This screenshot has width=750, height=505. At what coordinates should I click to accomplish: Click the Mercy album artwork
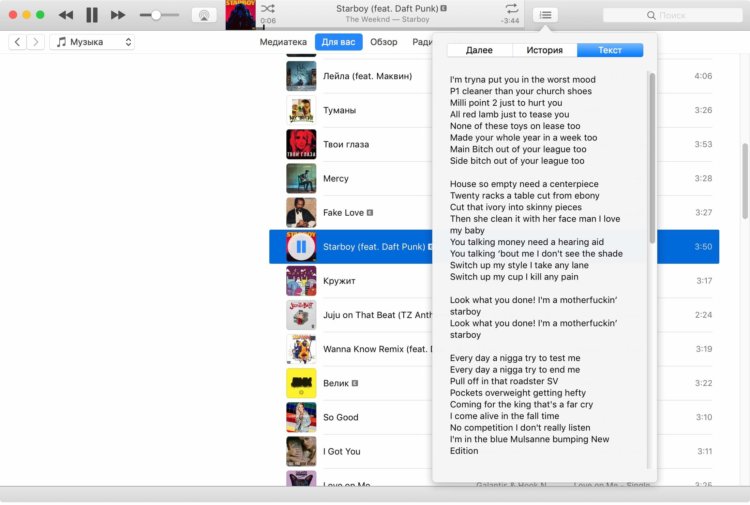301,178
